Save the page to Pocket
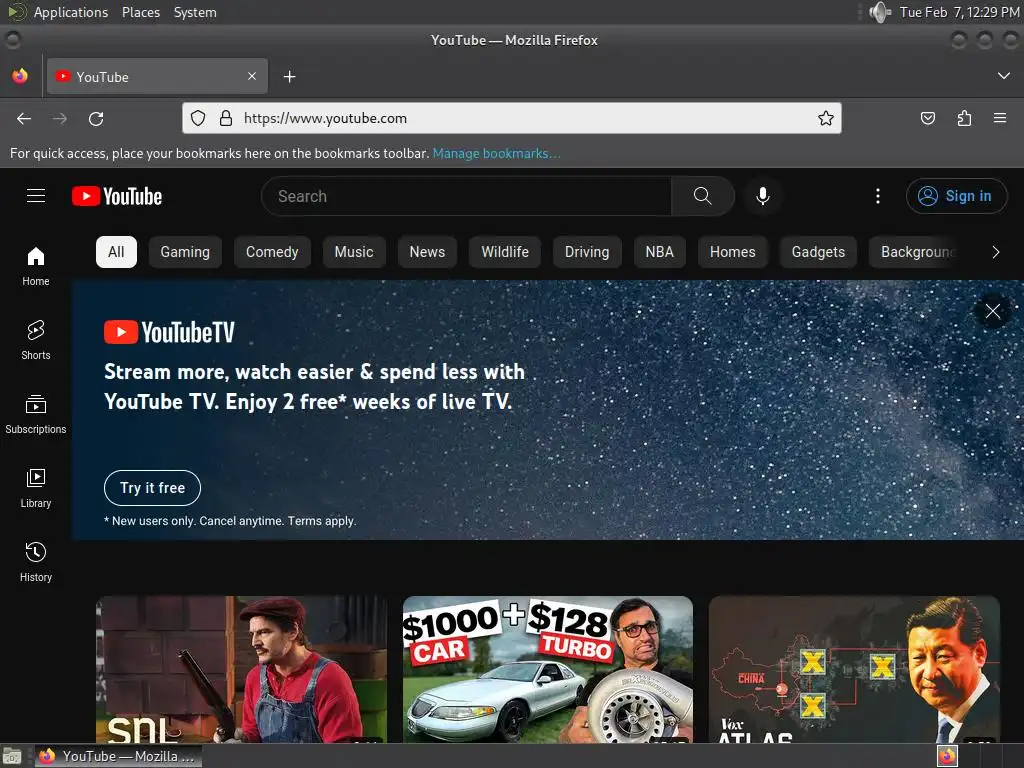 927,118
